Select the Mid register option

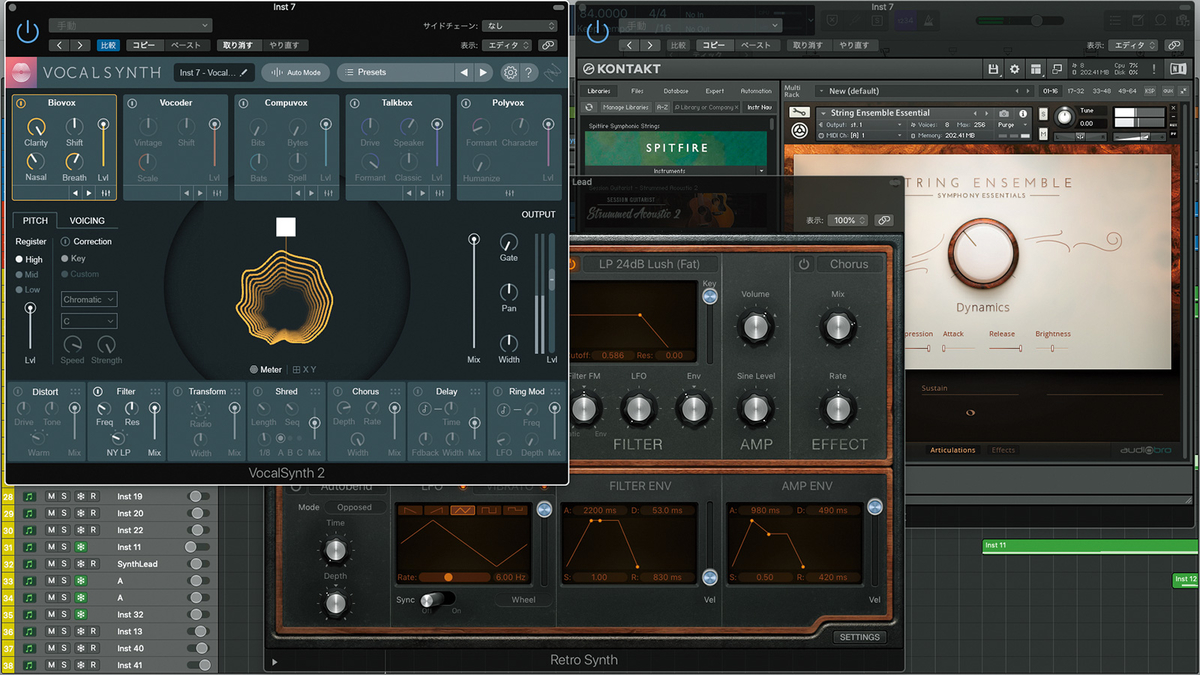(27, 274)
